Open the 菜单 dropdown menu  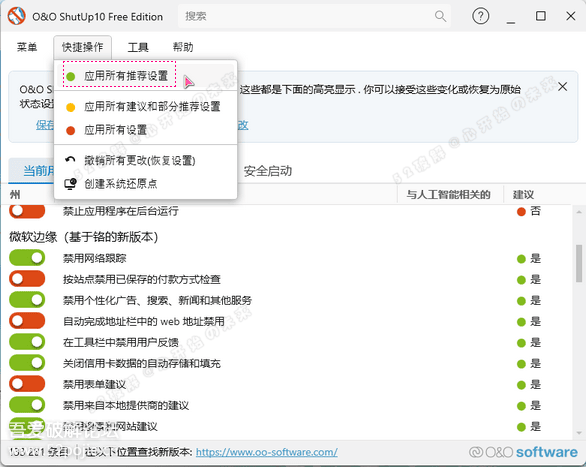point(27,47)
